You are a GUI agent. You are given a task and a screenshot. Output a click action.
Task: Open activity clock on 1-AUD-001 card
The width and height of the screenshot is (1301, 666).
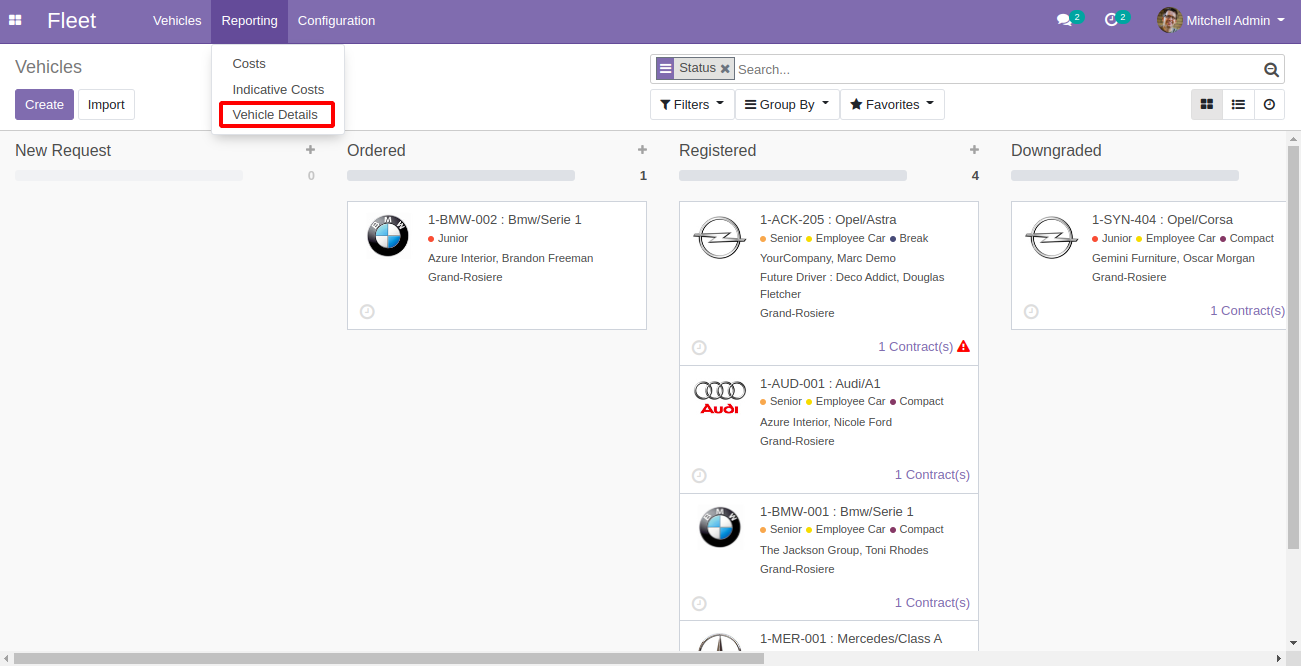click(699, 475)
